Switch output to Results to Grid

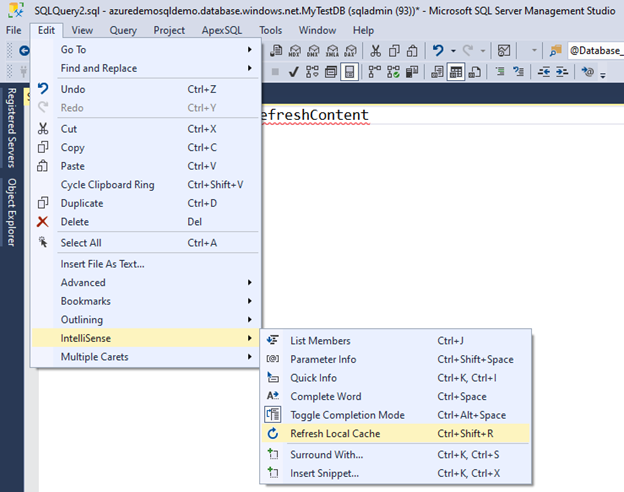[456, 72]
